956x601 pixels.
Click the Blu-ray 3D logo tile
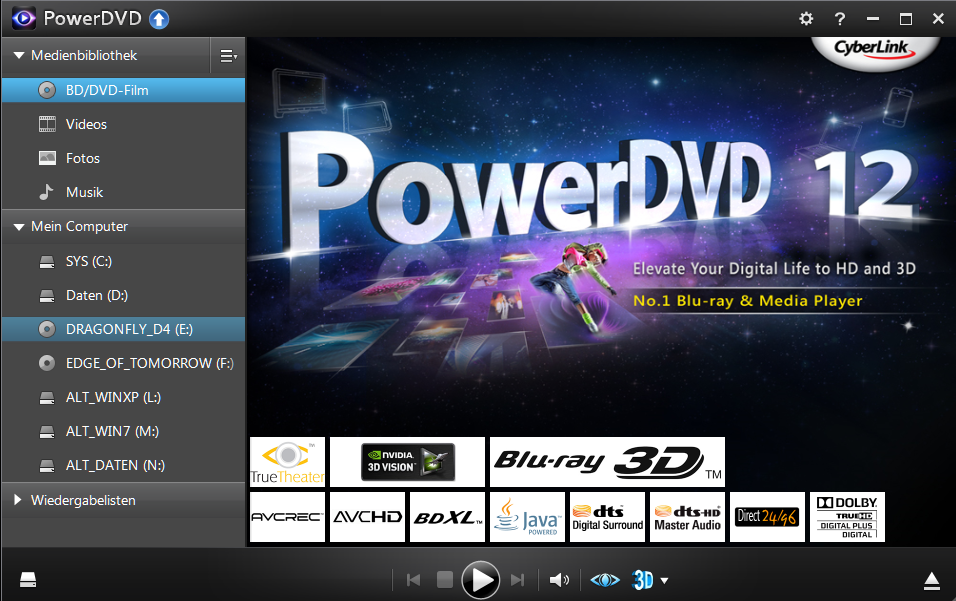pos(607,462)
